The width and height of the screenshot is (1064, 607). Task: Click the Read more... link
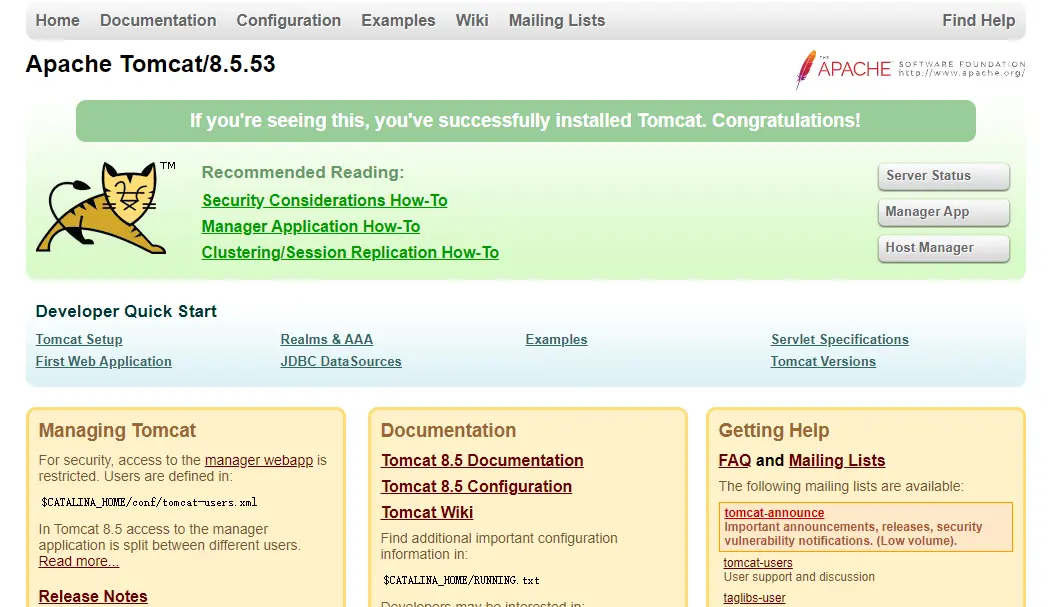pos(79,562)
